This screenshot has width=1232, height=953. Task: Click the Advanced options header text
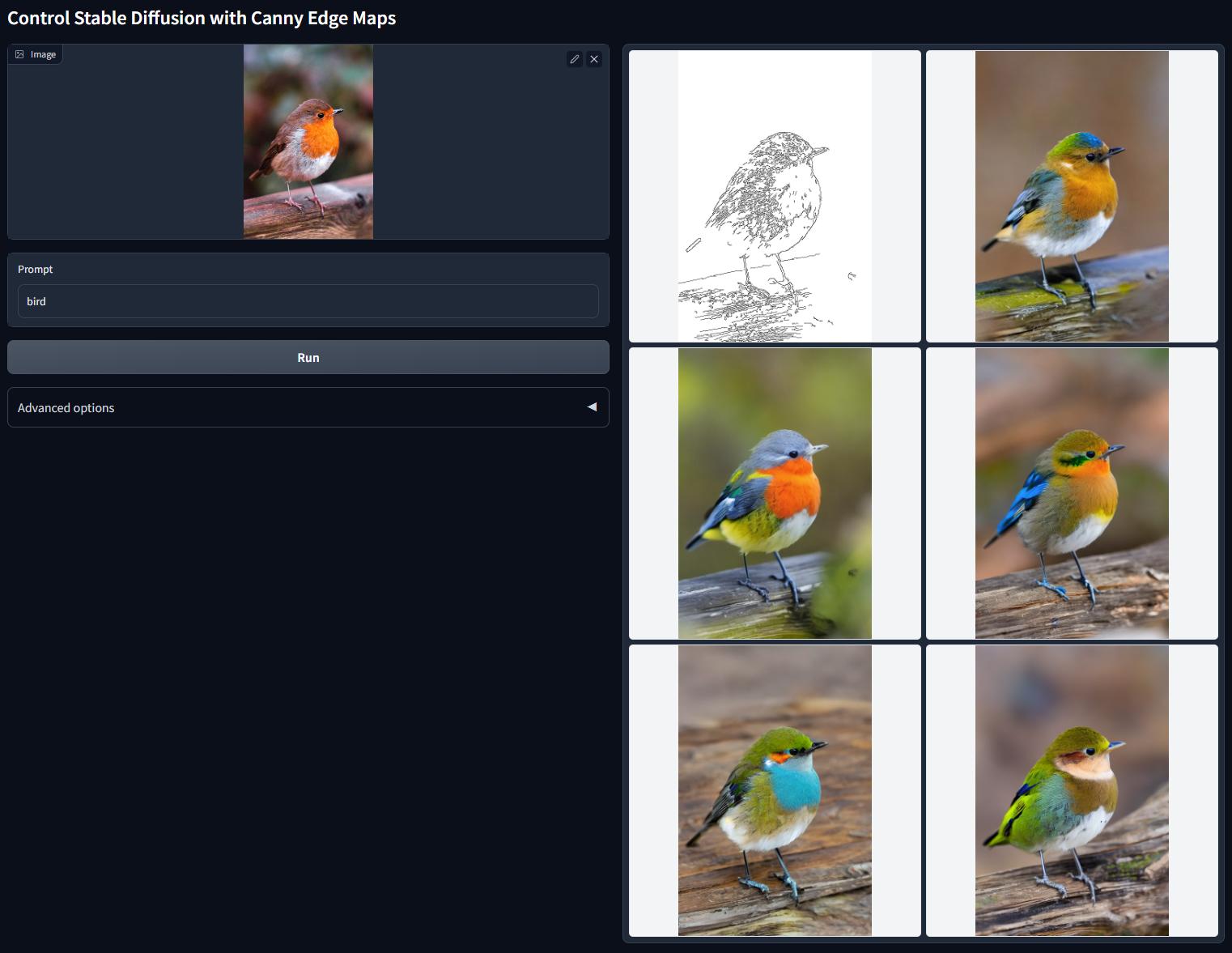(x=66, y=407)
